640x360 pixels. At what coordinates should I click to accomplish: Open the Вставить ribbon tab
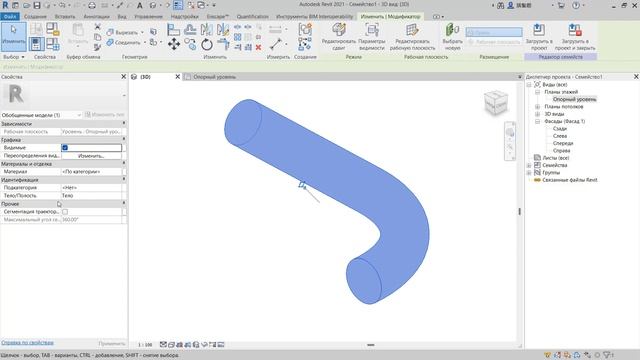tap(64, 17)
